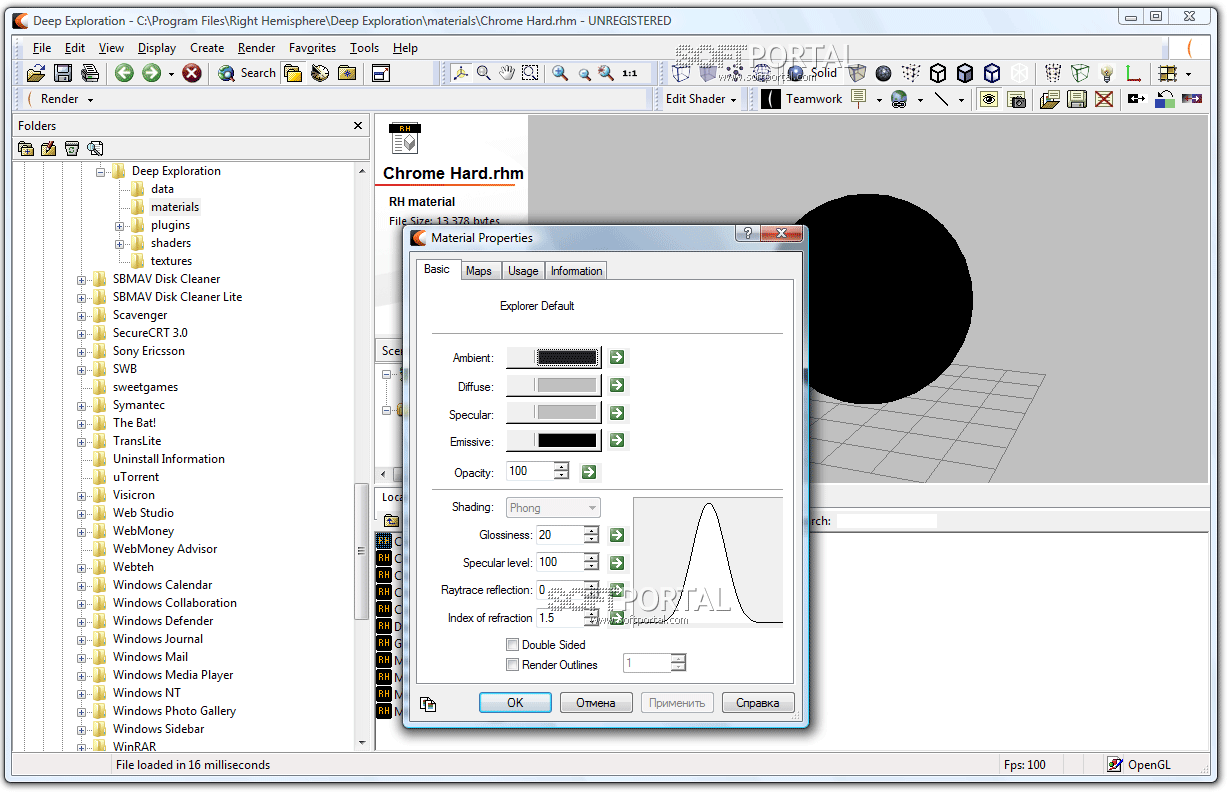Select the materials folder in tree
The width and height of the screenshot is (1227, 793).
(x=175, y=207)
